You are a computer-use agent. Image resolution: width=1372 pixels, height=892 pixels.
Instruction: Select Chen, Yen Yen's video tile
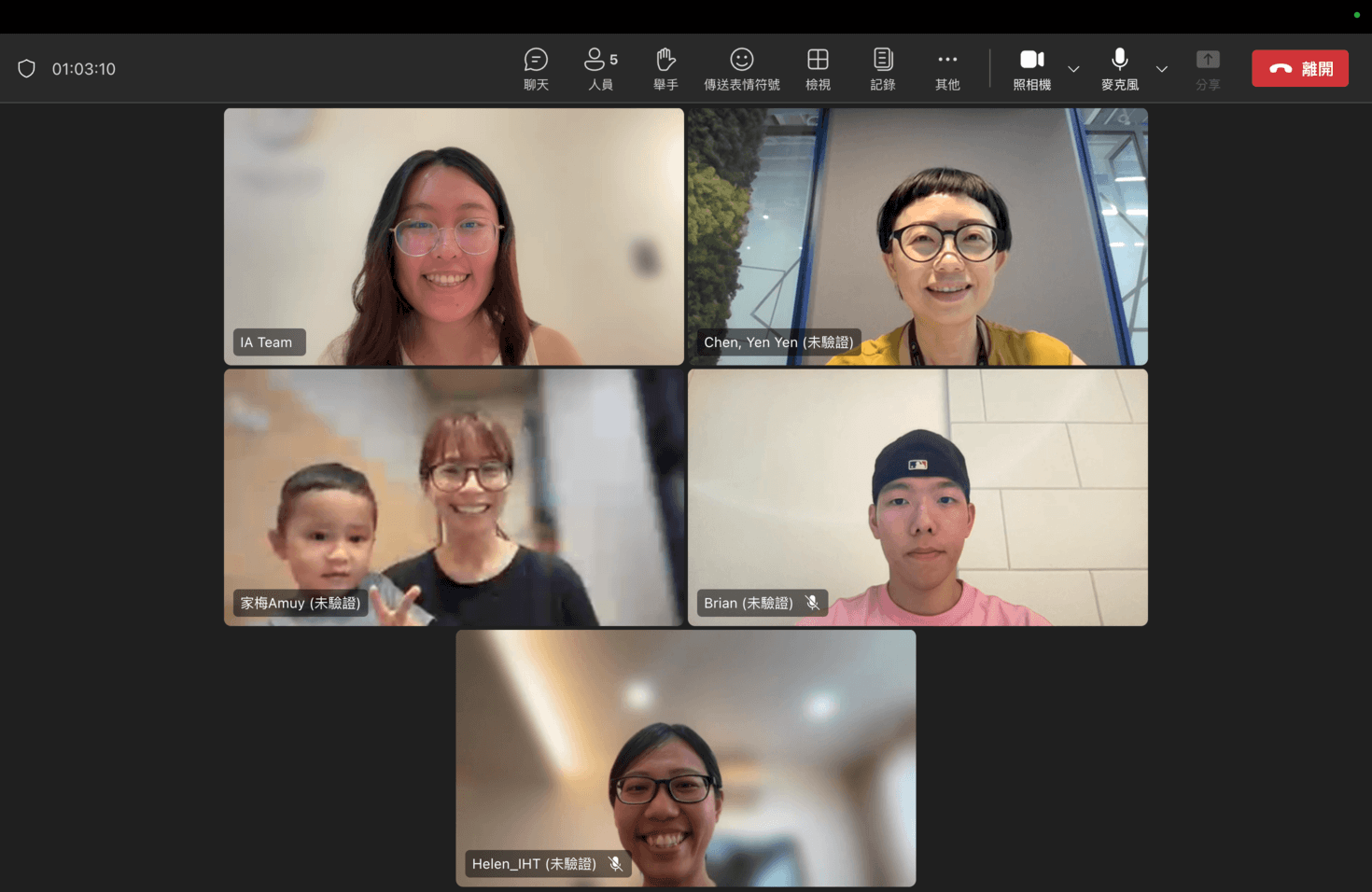pyautogui.click(x=917, y=236)
